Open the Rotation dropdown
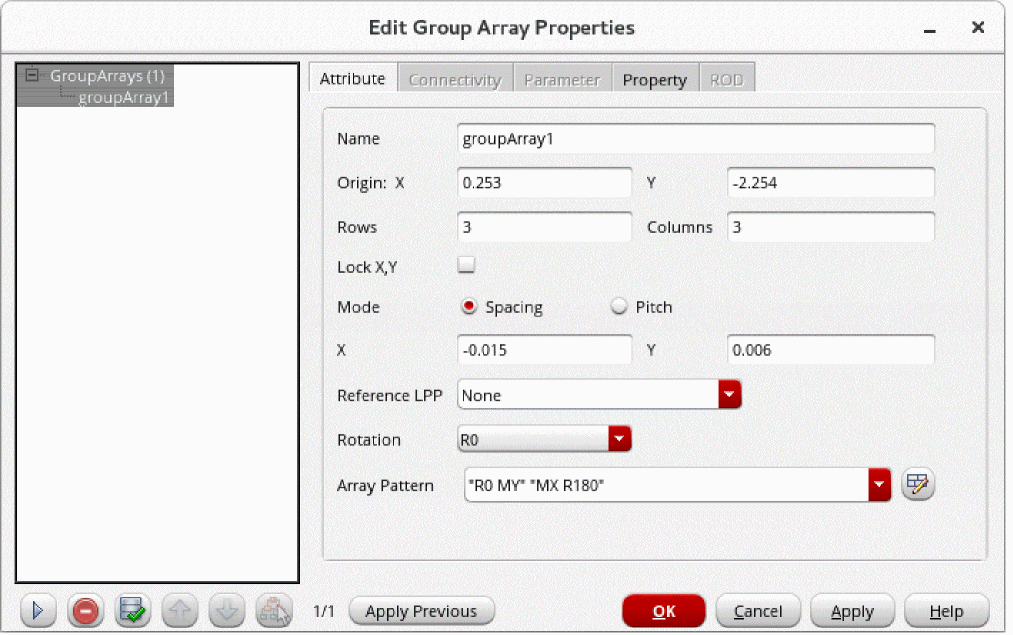Viewport: 1013px width, 635px height. [x=620, y=439]
